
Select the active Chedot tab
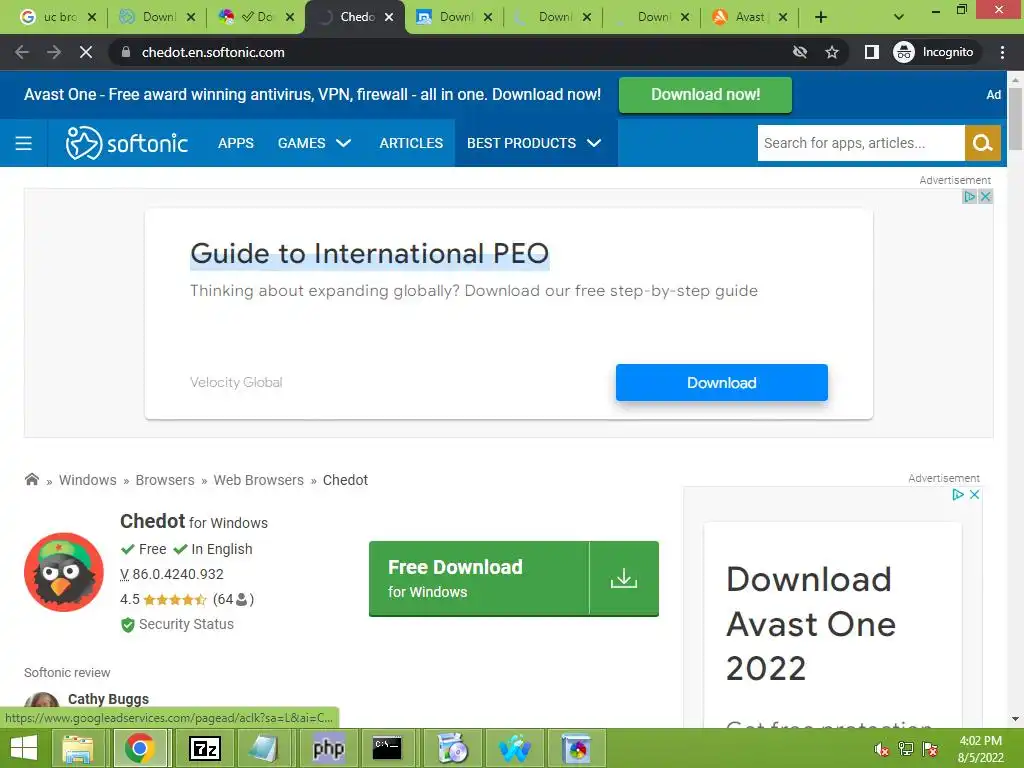(x=347, y=17)
